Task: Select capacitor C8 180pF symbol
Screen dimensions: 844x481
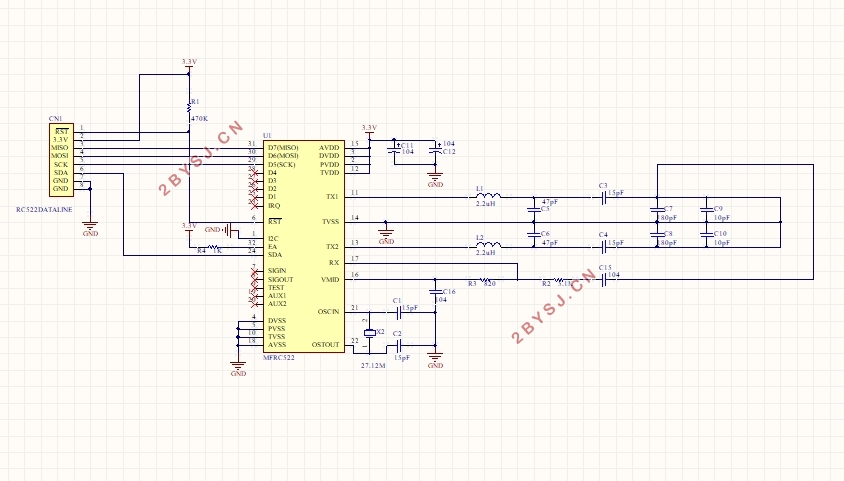Action: [657, 235]
